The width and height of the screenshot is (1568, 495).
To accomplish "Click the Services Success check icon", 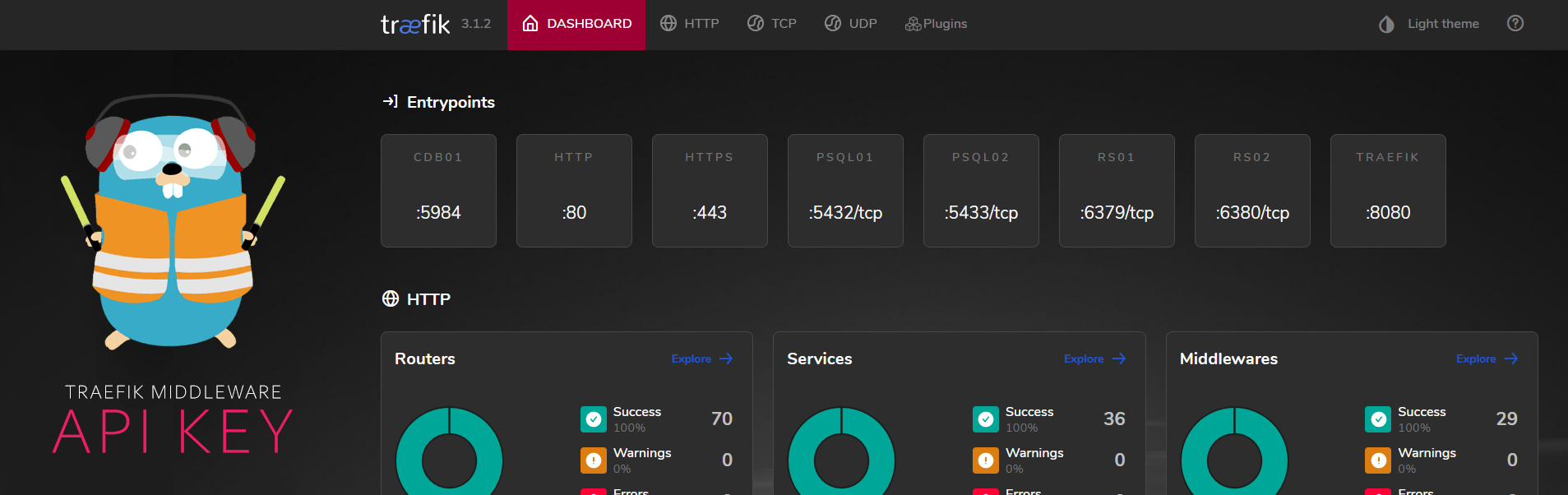I will pyautogui.click(x=986, y=419).
